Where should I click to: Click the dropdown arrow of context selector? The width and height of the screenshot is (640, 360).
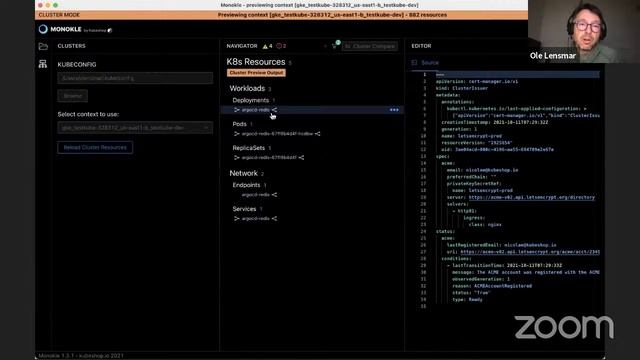click(x=206, y=128)
